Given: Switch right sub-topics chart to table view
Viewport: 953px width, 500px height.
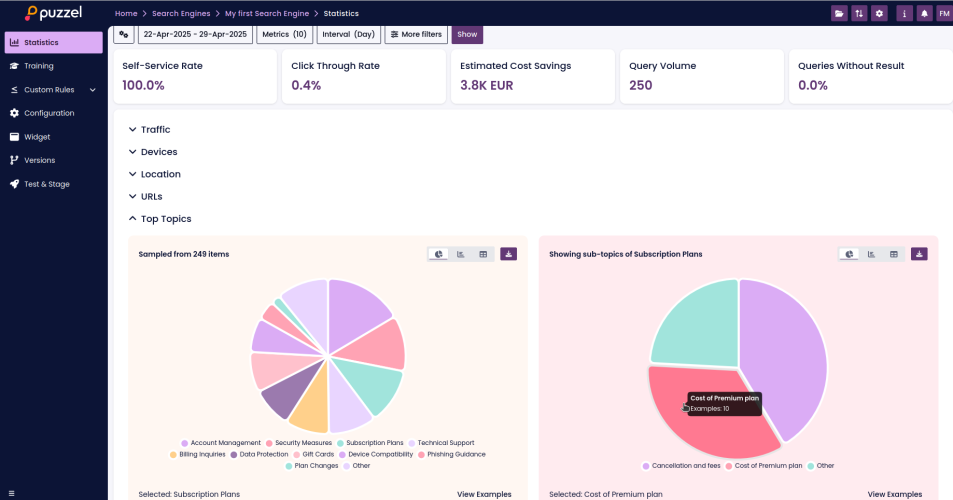Looking at the screenshot, I should coord(894,254).
